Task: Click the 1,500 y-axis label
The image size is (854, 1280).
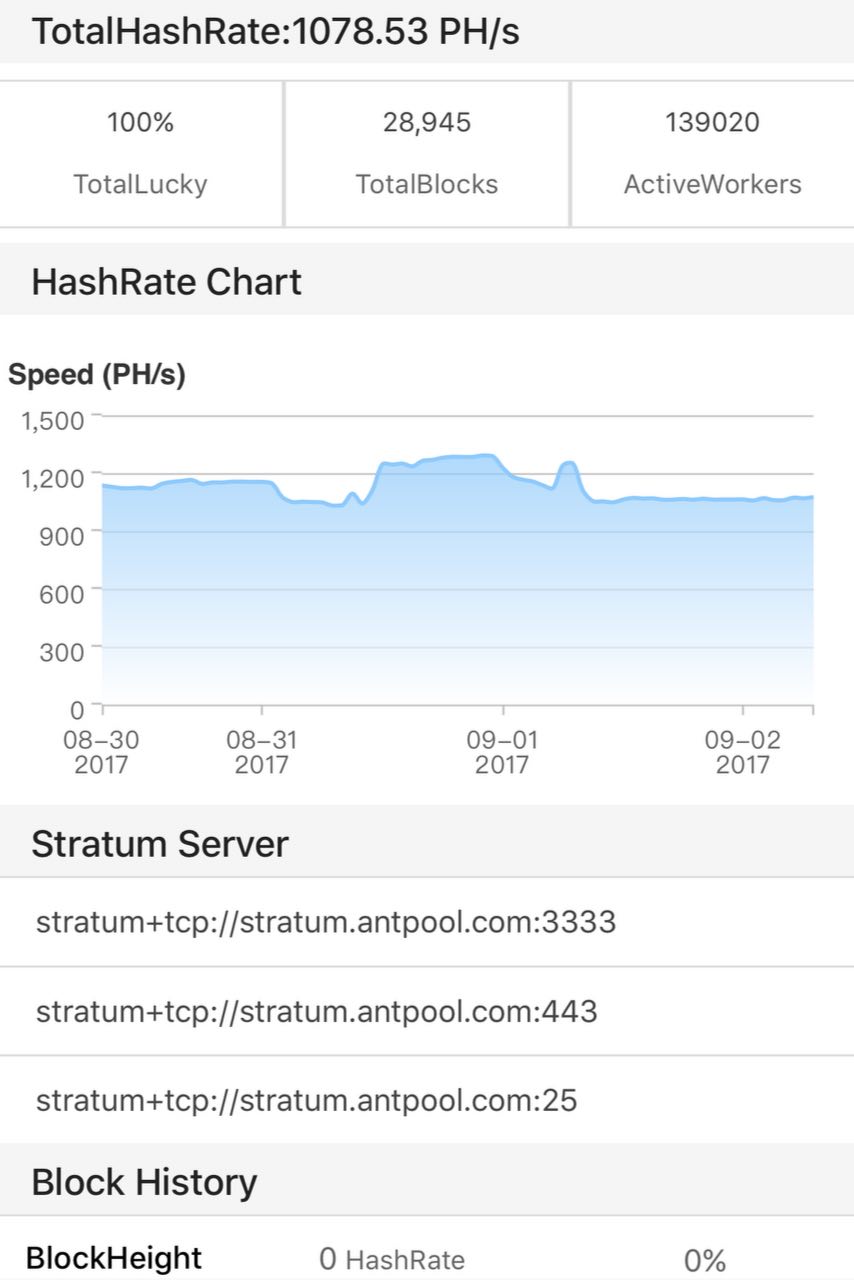Action: click(52, 419)
